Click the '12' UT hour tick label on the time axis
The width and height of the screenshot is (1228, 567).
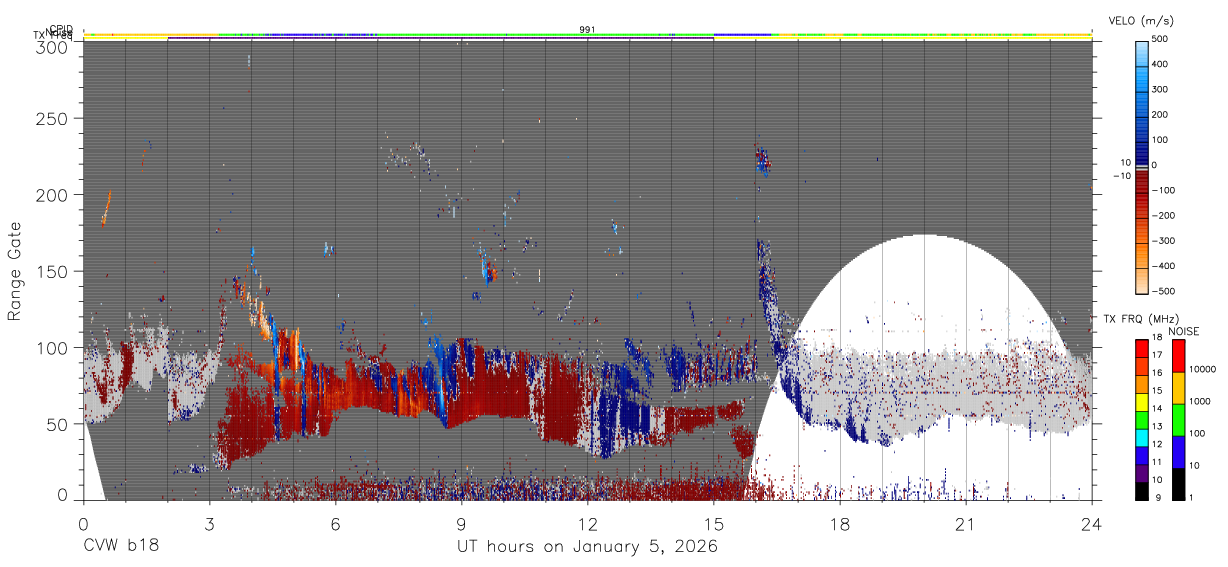(587, 523)
